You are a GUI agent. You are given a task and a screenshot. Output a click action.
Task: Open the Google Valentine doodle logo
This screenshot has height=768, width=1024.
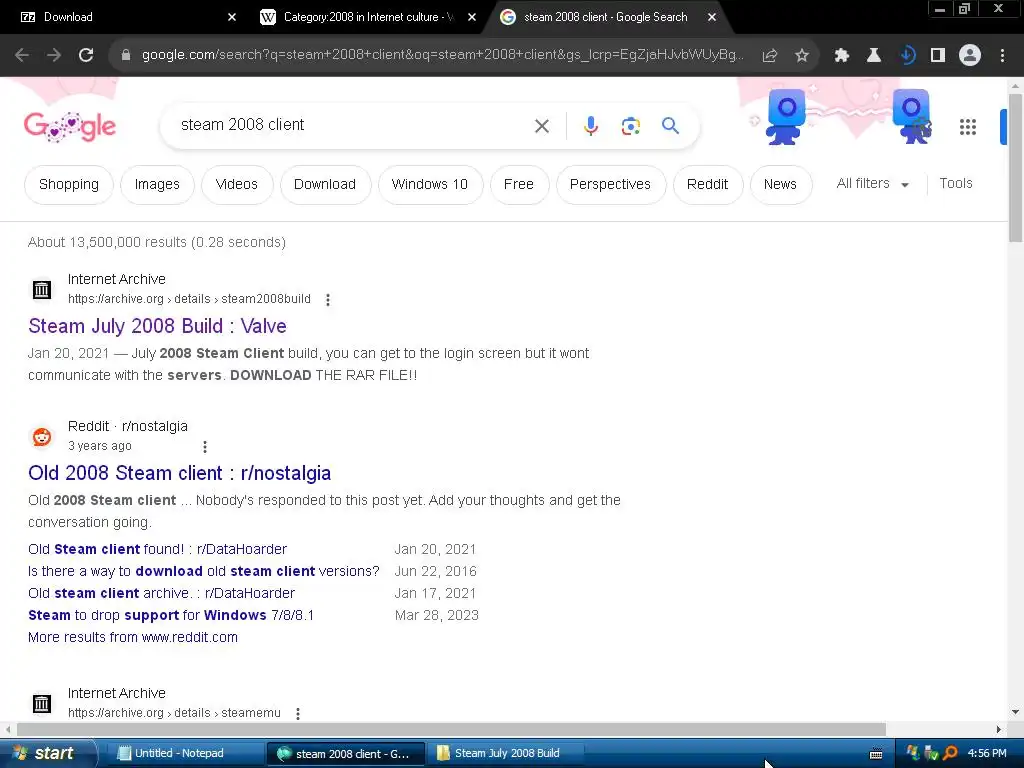point(70,127)
